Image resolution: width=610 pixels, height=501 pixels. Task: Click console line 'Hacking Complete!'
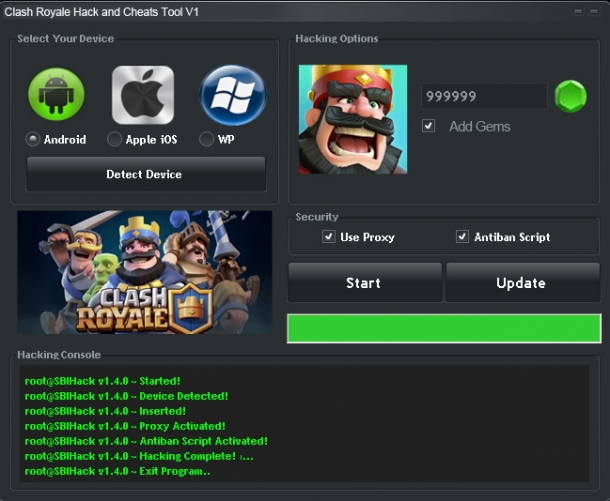[139, 456]
